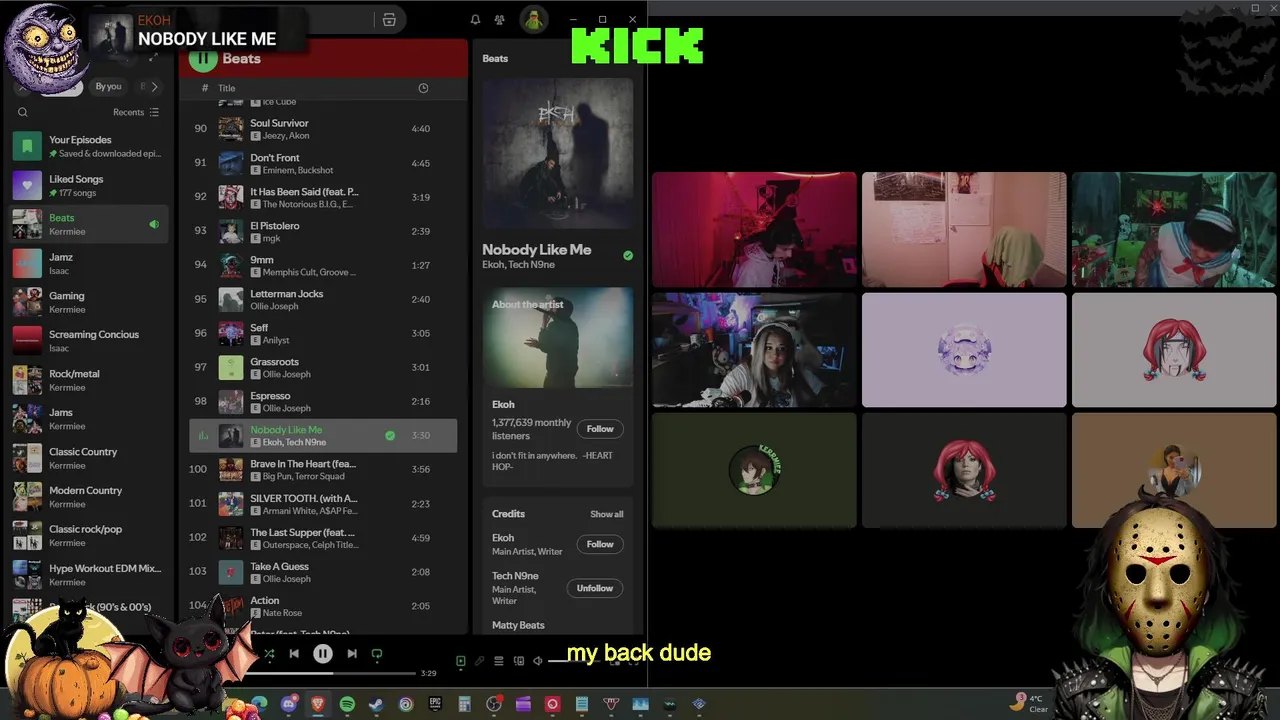This screenshot has width=1280, height=720.
Task: Sort tracks by the Title column header
Action: (x=227, y=88)
